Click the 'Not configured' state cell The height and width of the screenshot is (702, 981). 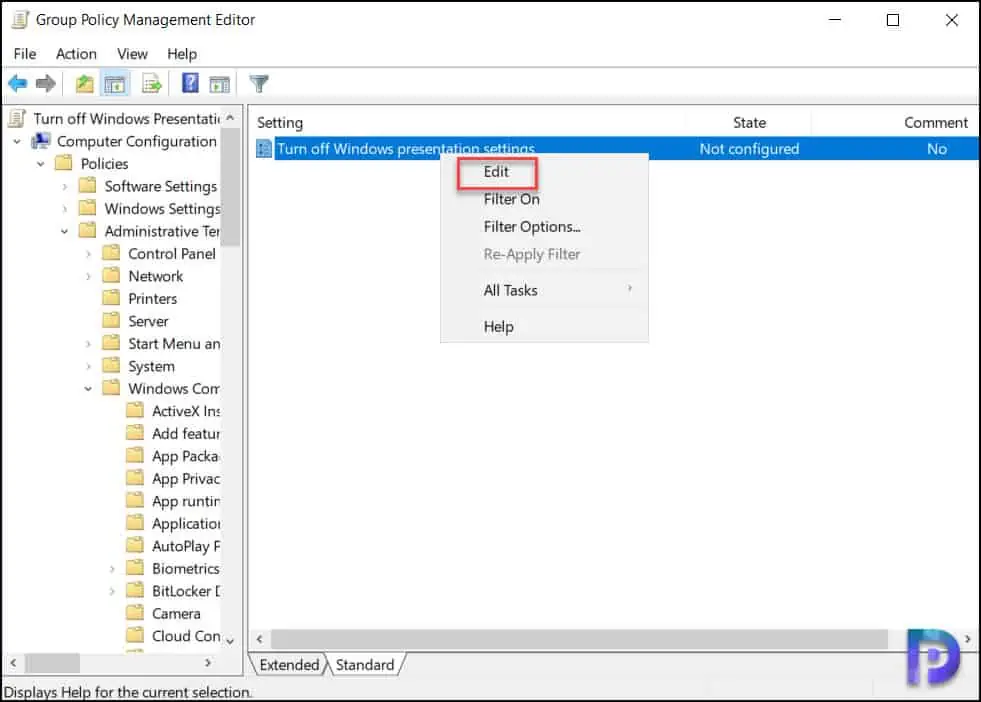pyautogui.click(x=749, y=149)
